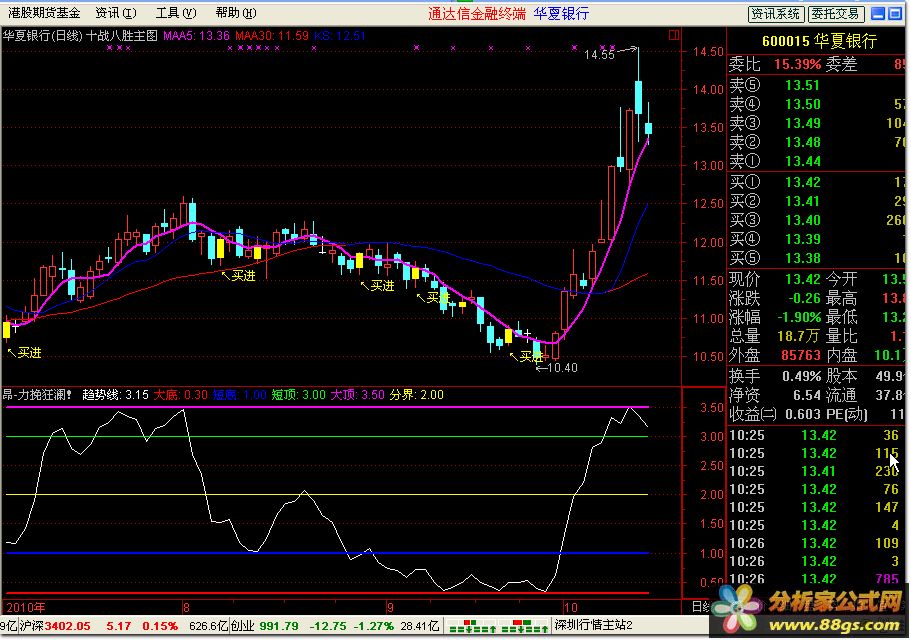Click the right connection signal indicator in status bar
911x640 pixels.
coord(525,626)
